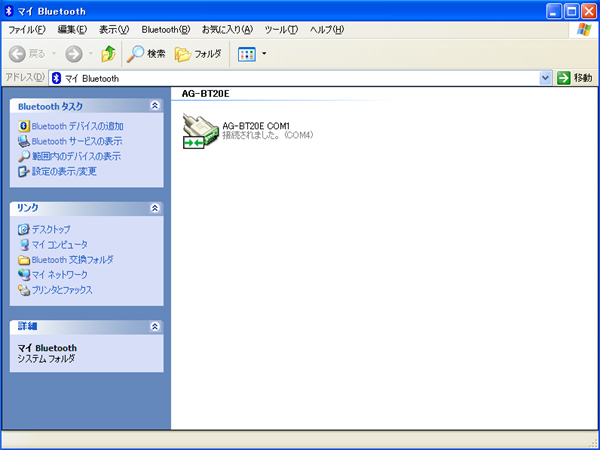600x450 pixels.
Task: Go up one folder level icon
Action: coord(109,54)
